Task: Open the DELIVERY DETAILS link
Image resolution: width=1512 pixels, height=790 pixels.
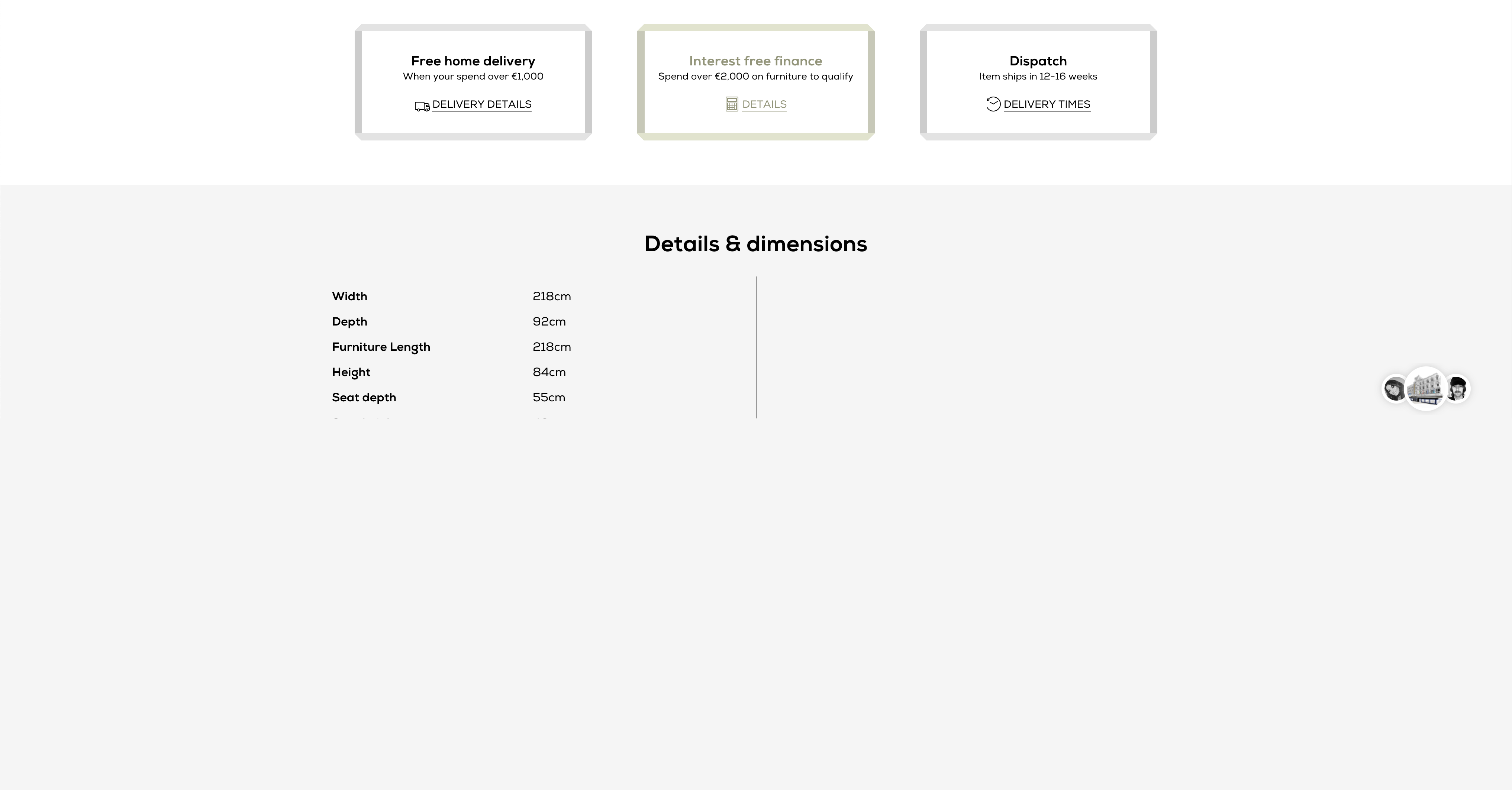Action: (x=481, y=104)
